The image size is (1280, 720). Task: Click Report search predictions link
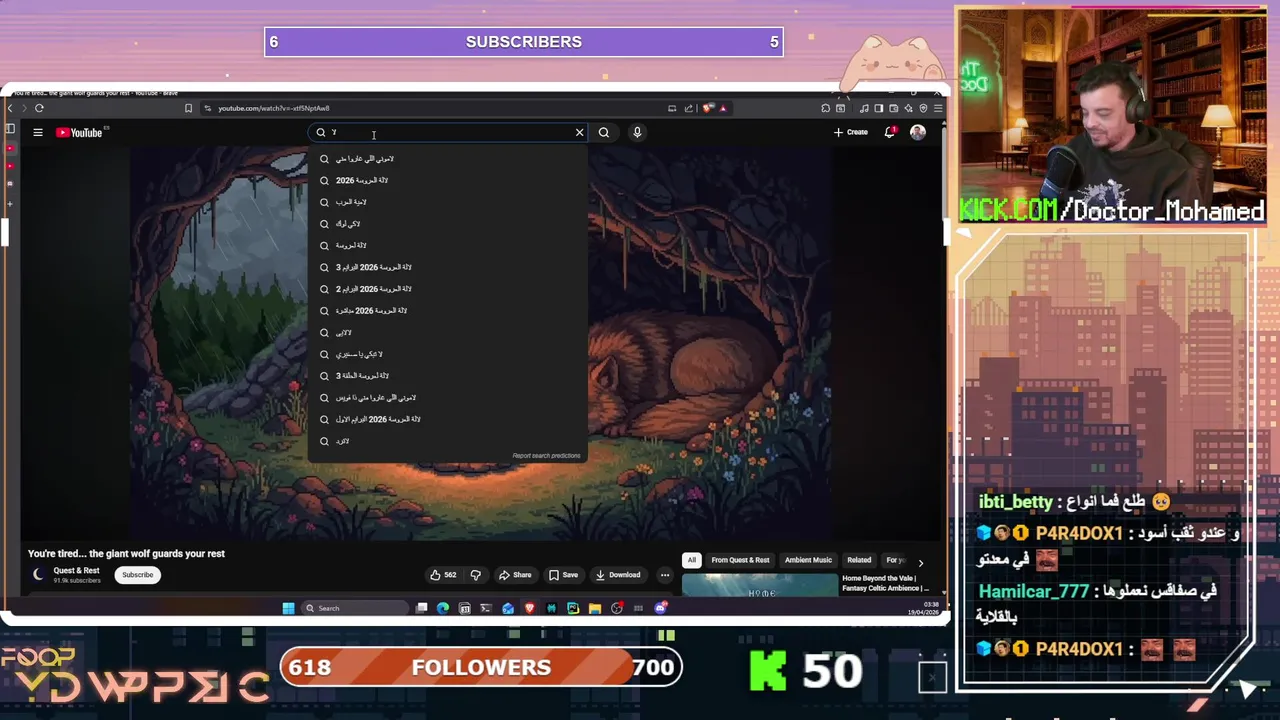(546, 456)
